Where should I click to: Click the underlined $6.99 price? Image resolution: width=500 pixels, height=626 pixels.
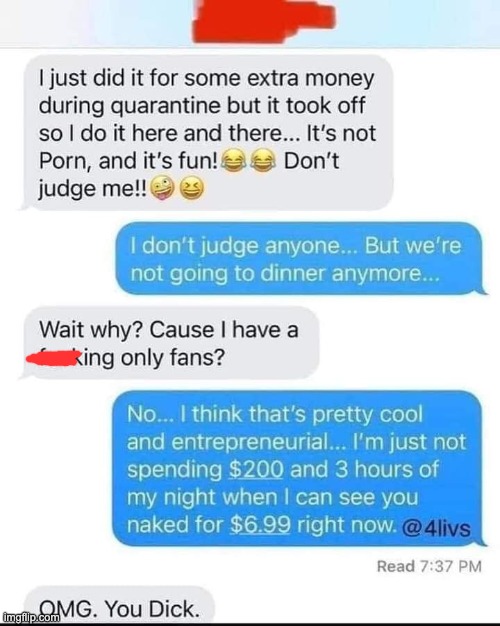coord(260,524)
